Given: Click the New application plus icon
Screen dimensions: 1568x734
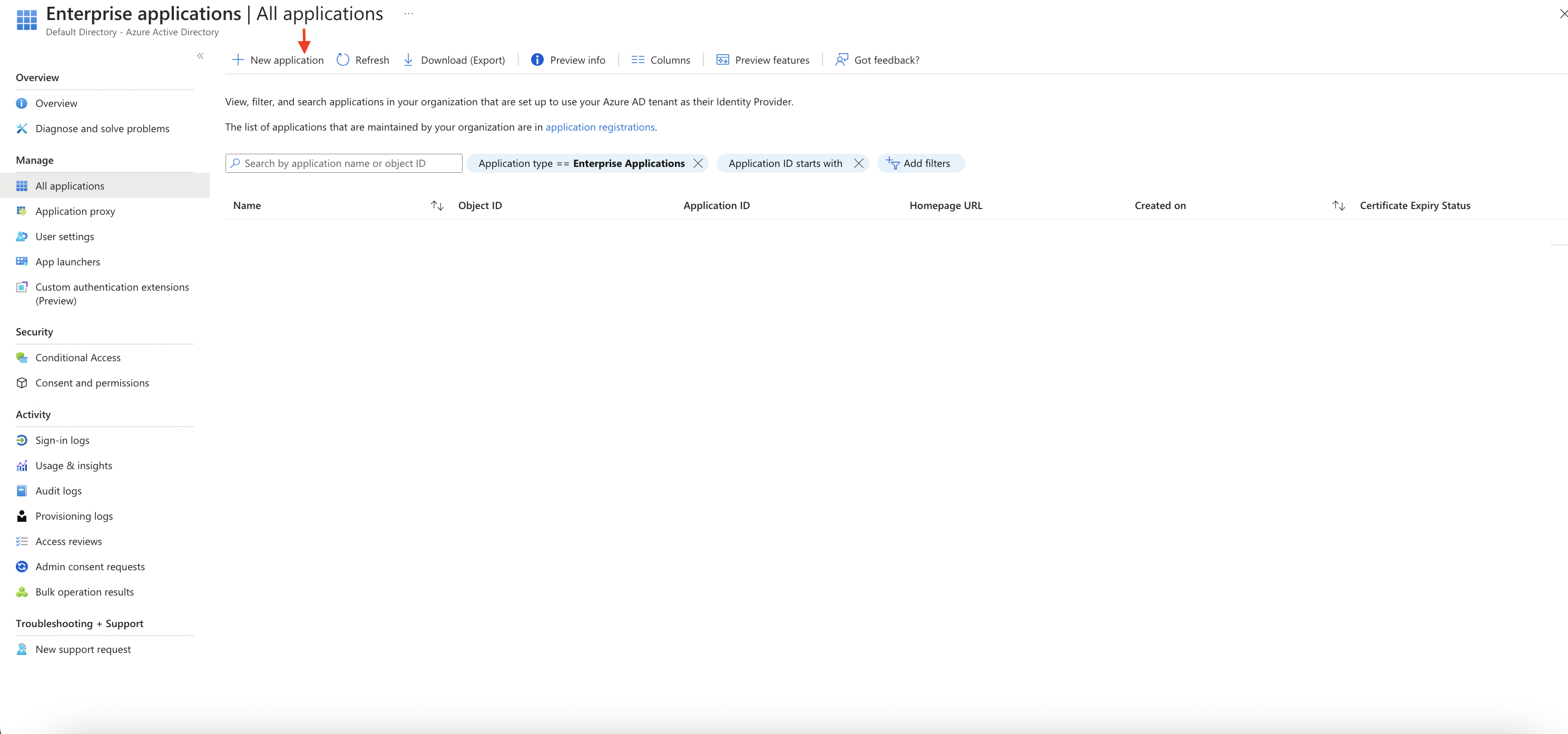Looking at the screenshot, I should click(x=238, y=59).
